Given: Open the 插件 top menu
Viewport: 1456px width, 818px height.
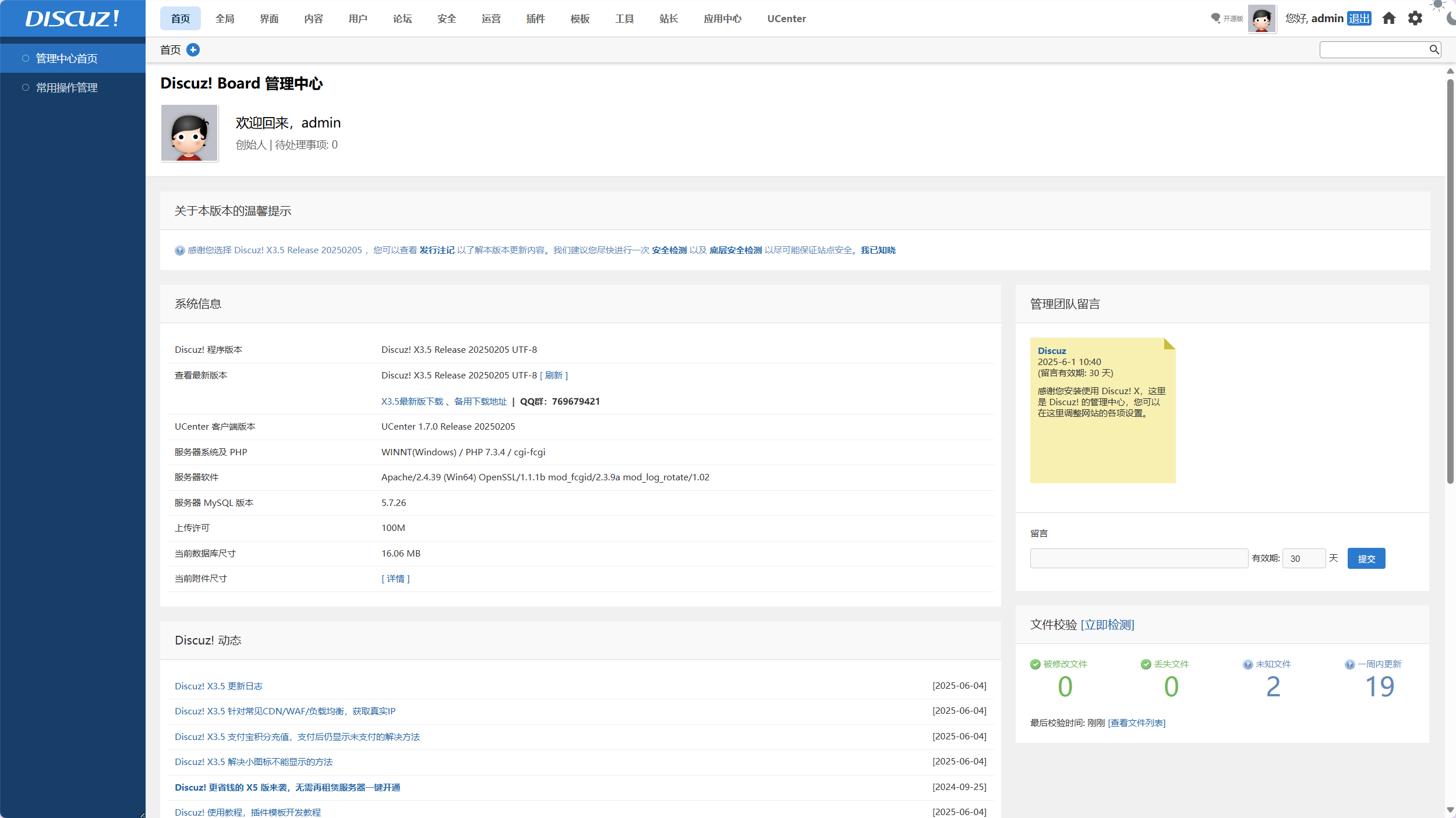Looking at the screenshot, I should coord(535,19).
